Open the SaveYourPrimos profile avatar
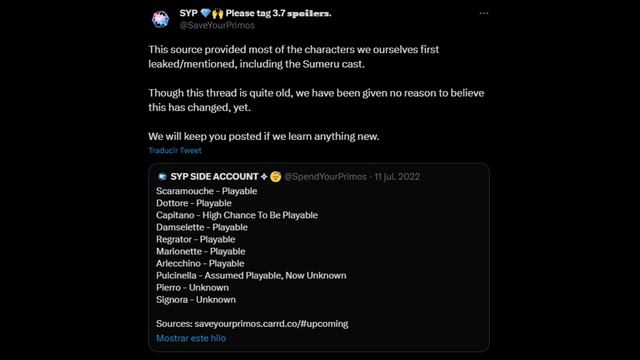640x360 pixels. pos(160,19)
